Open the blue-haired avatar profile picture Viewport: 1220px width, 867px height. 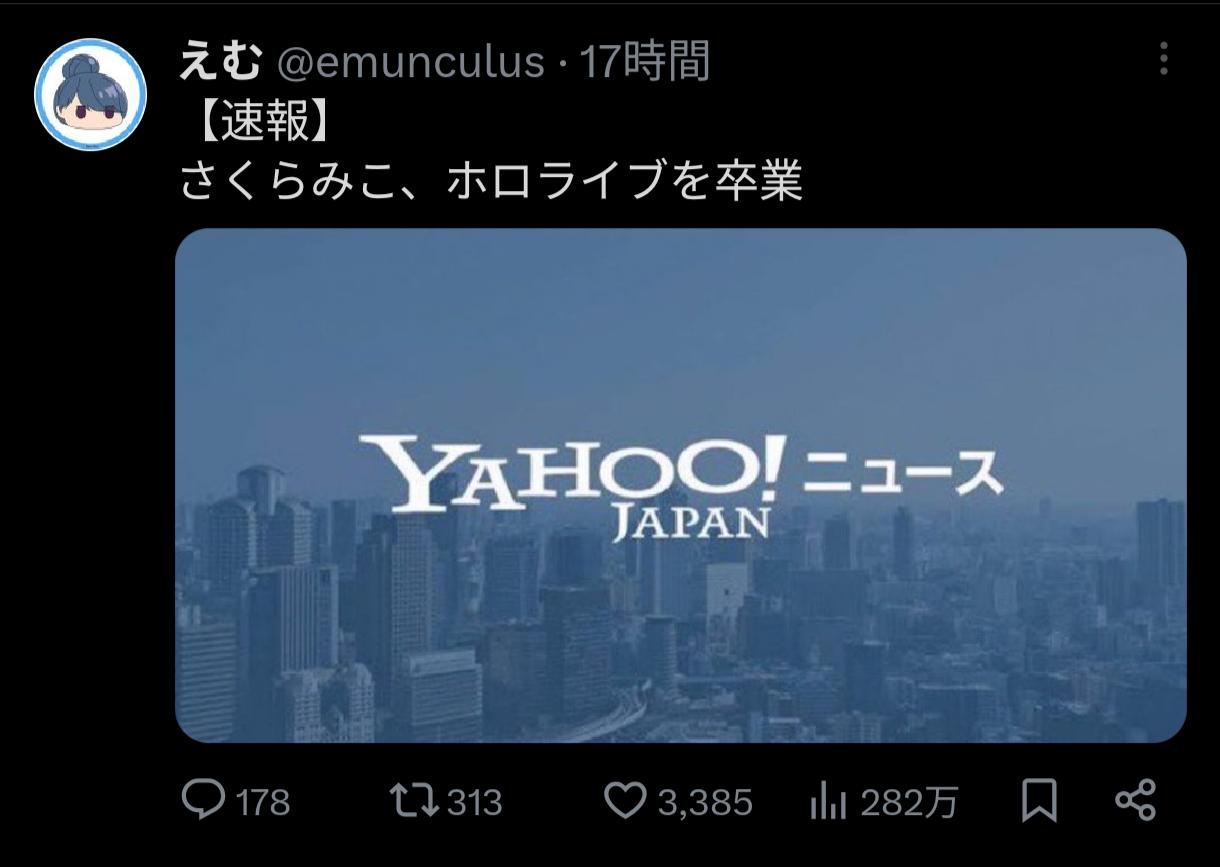click(x=91, y=94)
